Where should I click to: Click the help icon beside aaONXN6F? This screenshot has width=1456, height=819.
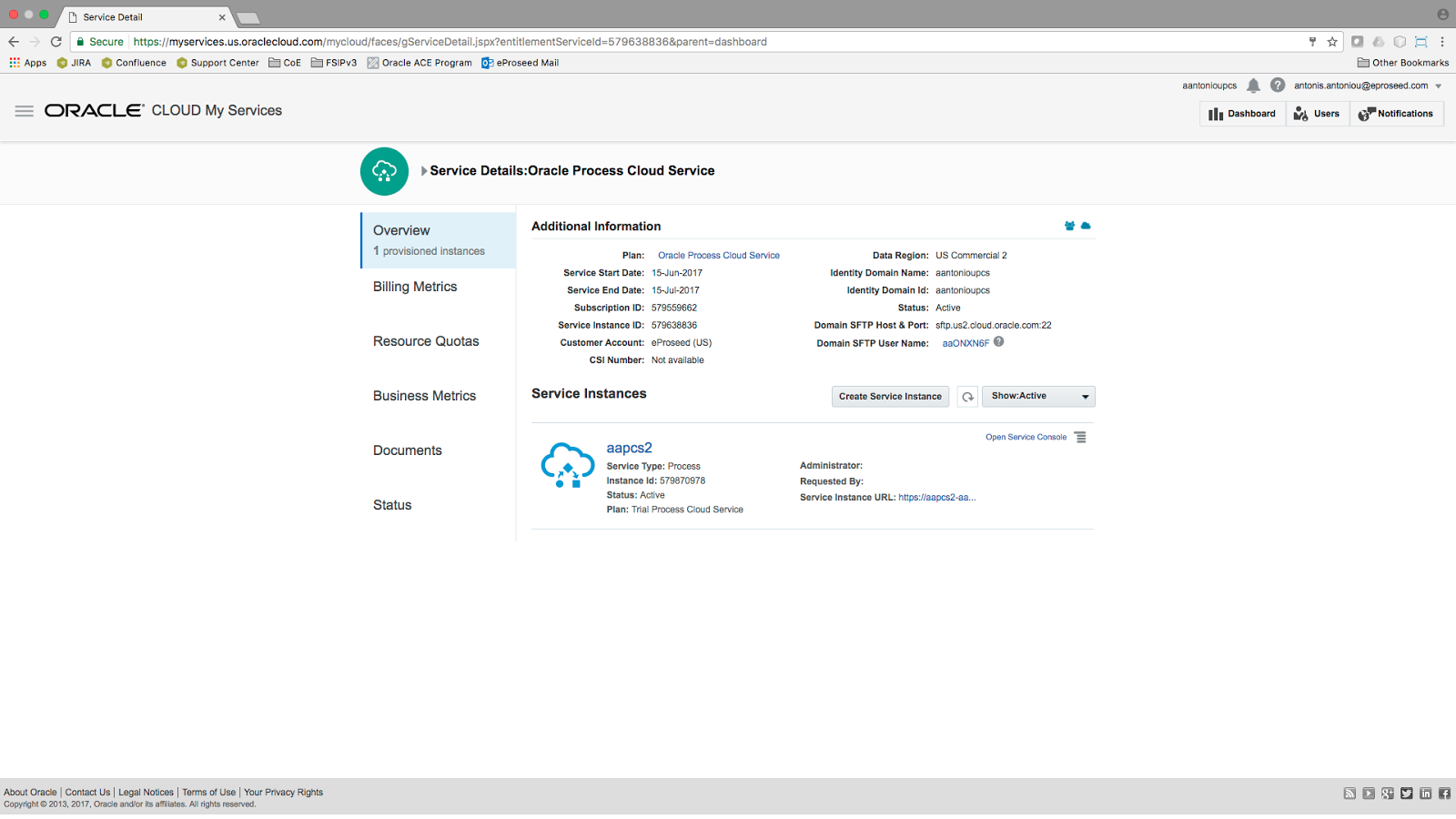pyautogui.click(x=999, y=342)
